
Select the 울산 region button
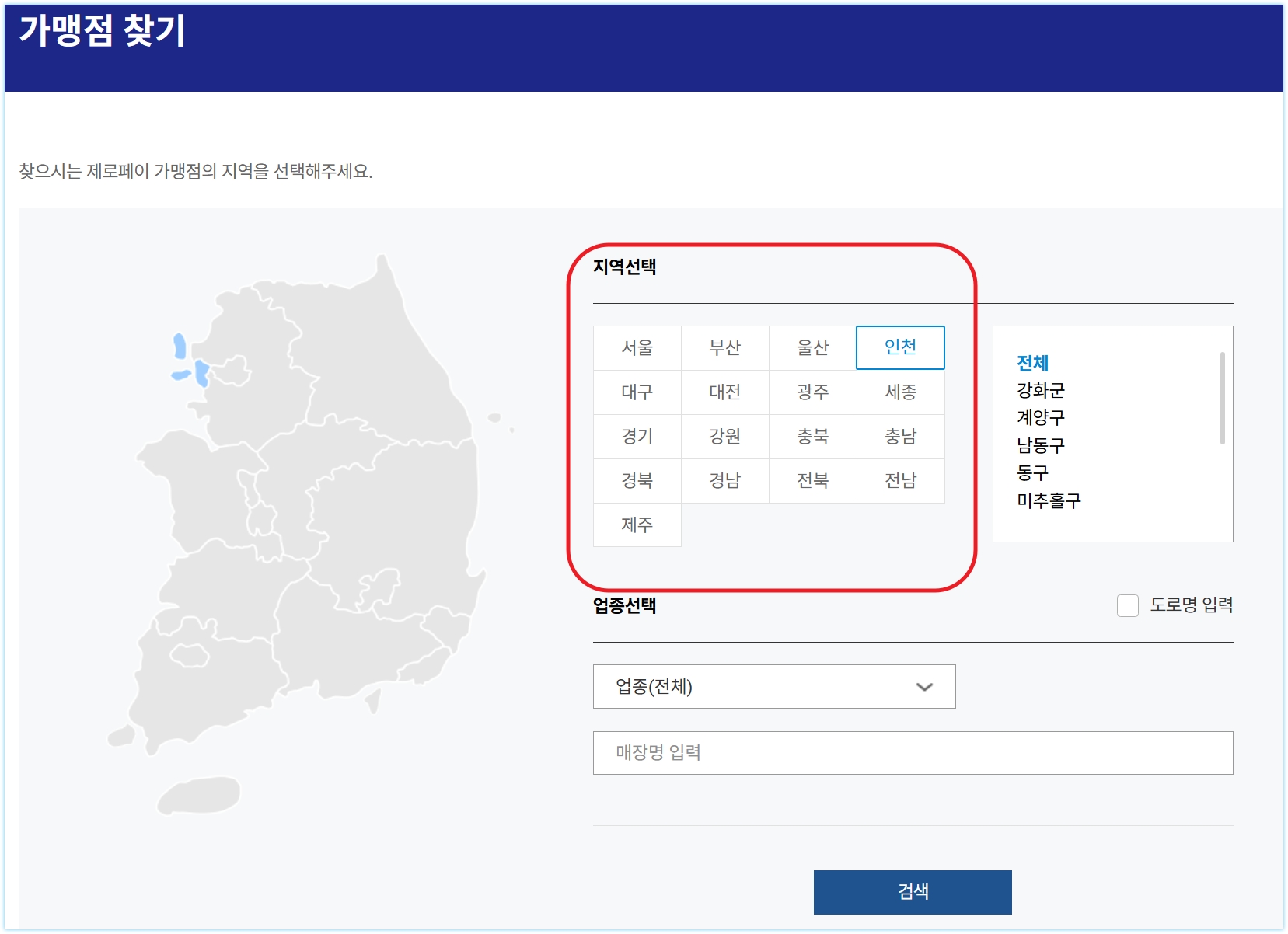pos(812,347)
